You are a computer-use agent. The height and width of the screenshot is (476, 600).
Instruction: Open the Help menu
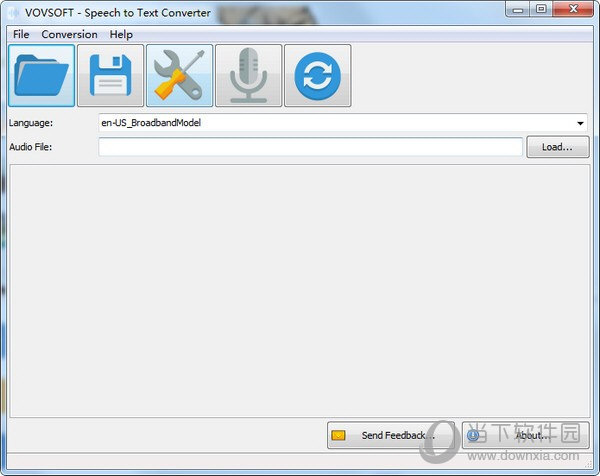(x=121, y=34)
